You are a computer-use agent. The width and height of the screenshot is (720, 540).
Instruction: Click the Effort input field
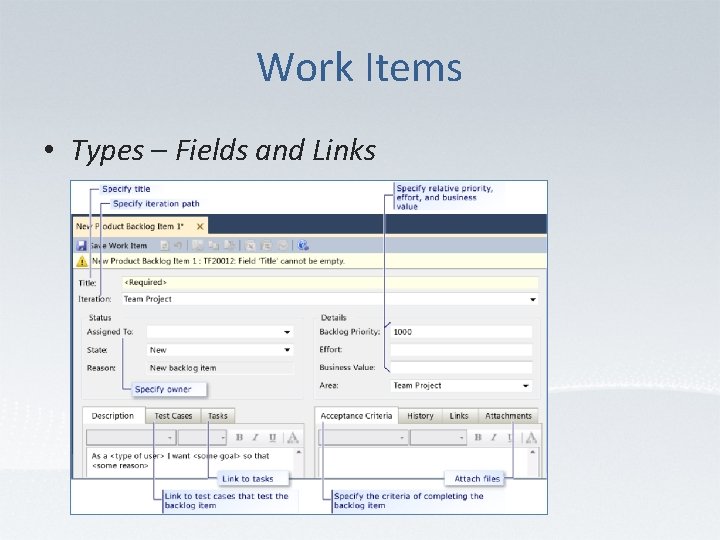coord(461,350)
